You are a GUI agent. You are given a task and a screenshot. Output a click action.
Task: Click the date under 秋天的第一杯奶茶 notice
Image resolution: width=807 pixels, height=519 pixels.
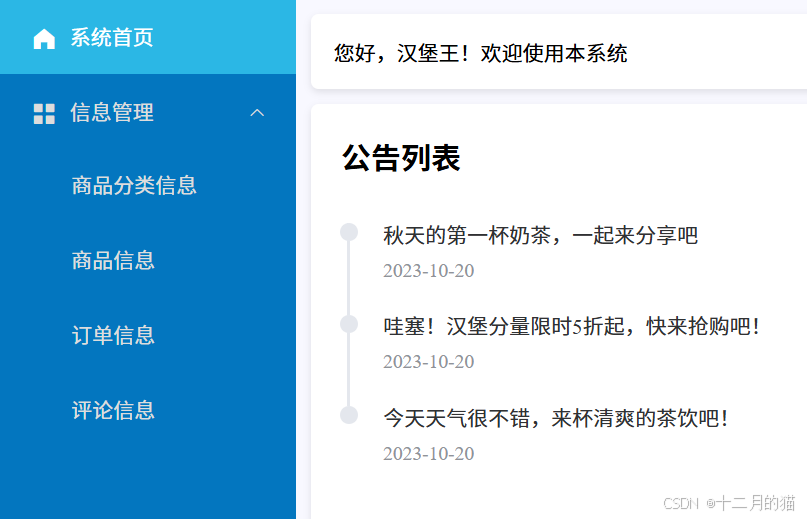(429, 271)
